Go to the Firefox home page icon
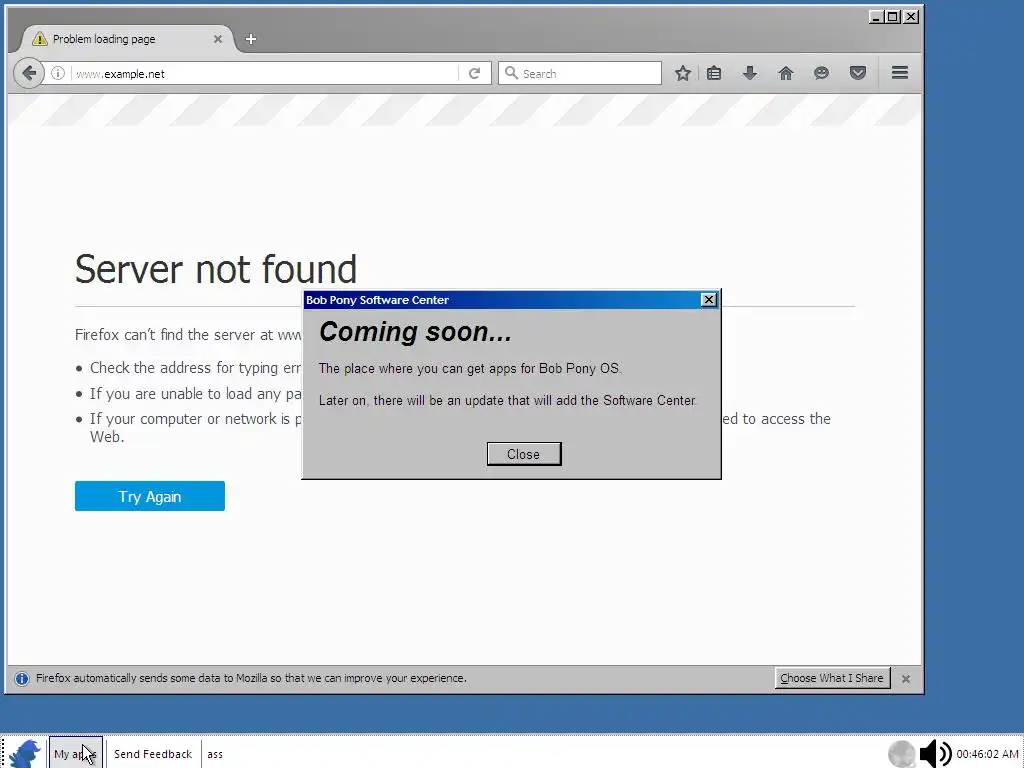1024x768 pixels. pos(786,73)
